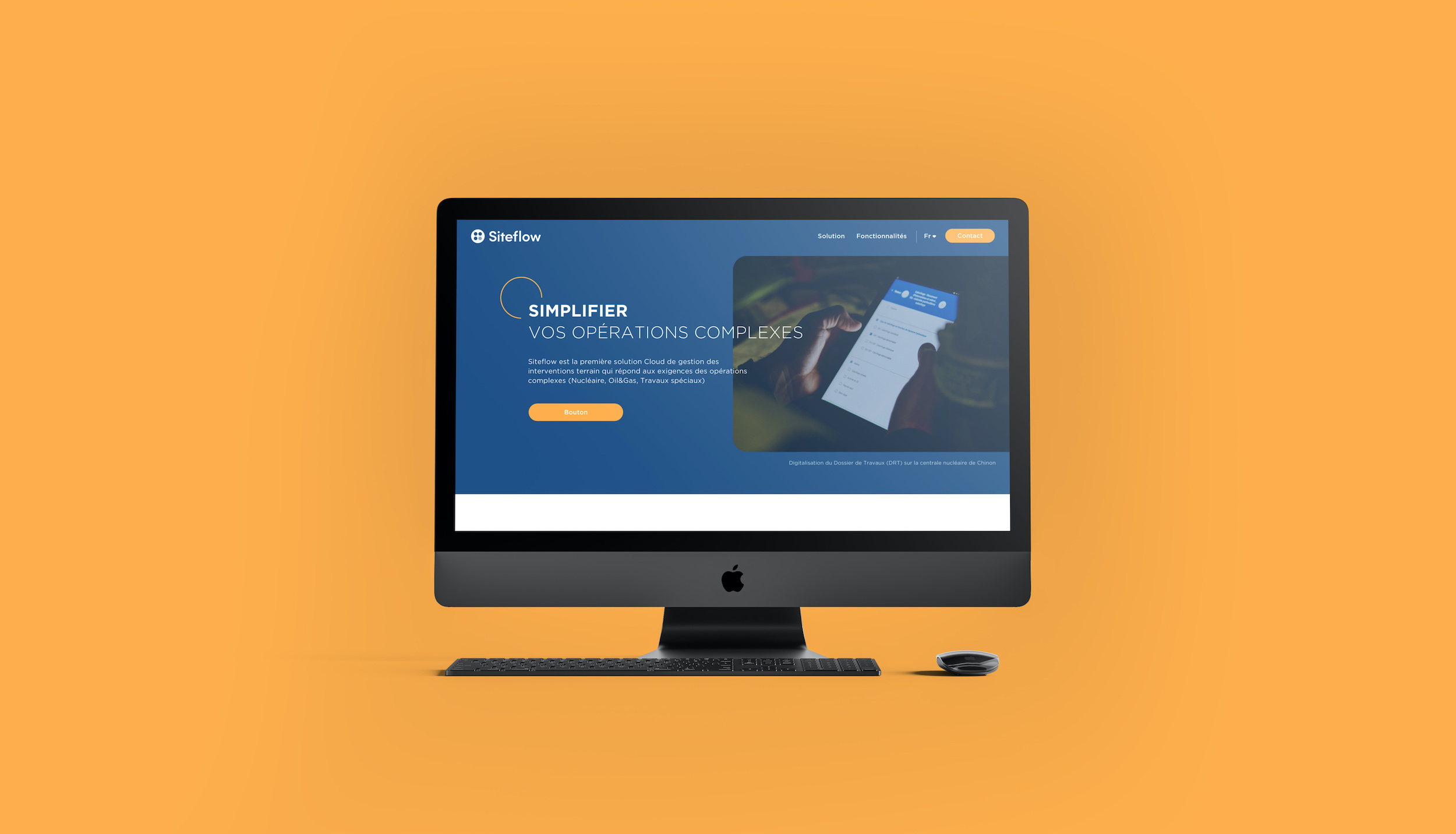Screen dimensions: 1456x834
Task: Open the Solution menu item
Action: (x=830, y=236)
